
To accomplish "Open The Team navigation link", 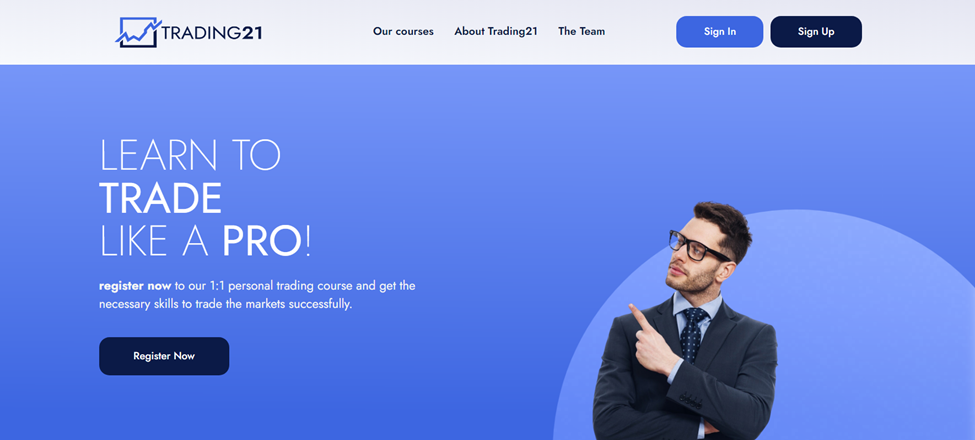I will point(581,31).
